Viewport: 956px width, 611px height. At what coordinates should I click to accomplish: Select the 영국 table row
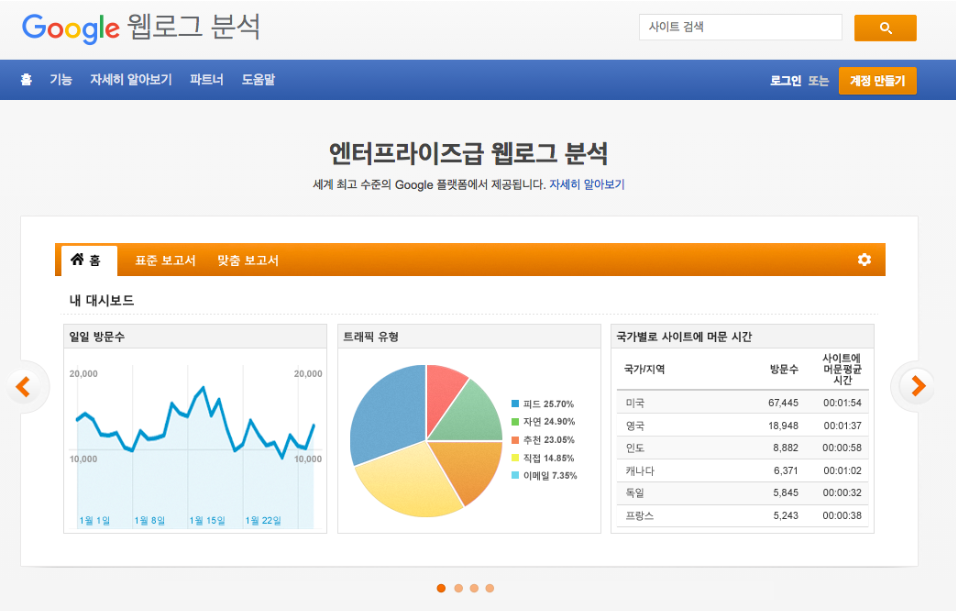coord(743,426)
